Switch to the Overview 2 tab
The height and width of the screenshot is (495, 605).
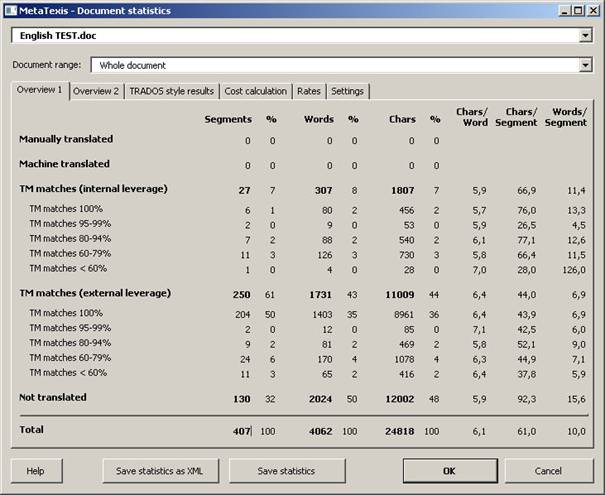pyautogui.click(x=96, y=91)
